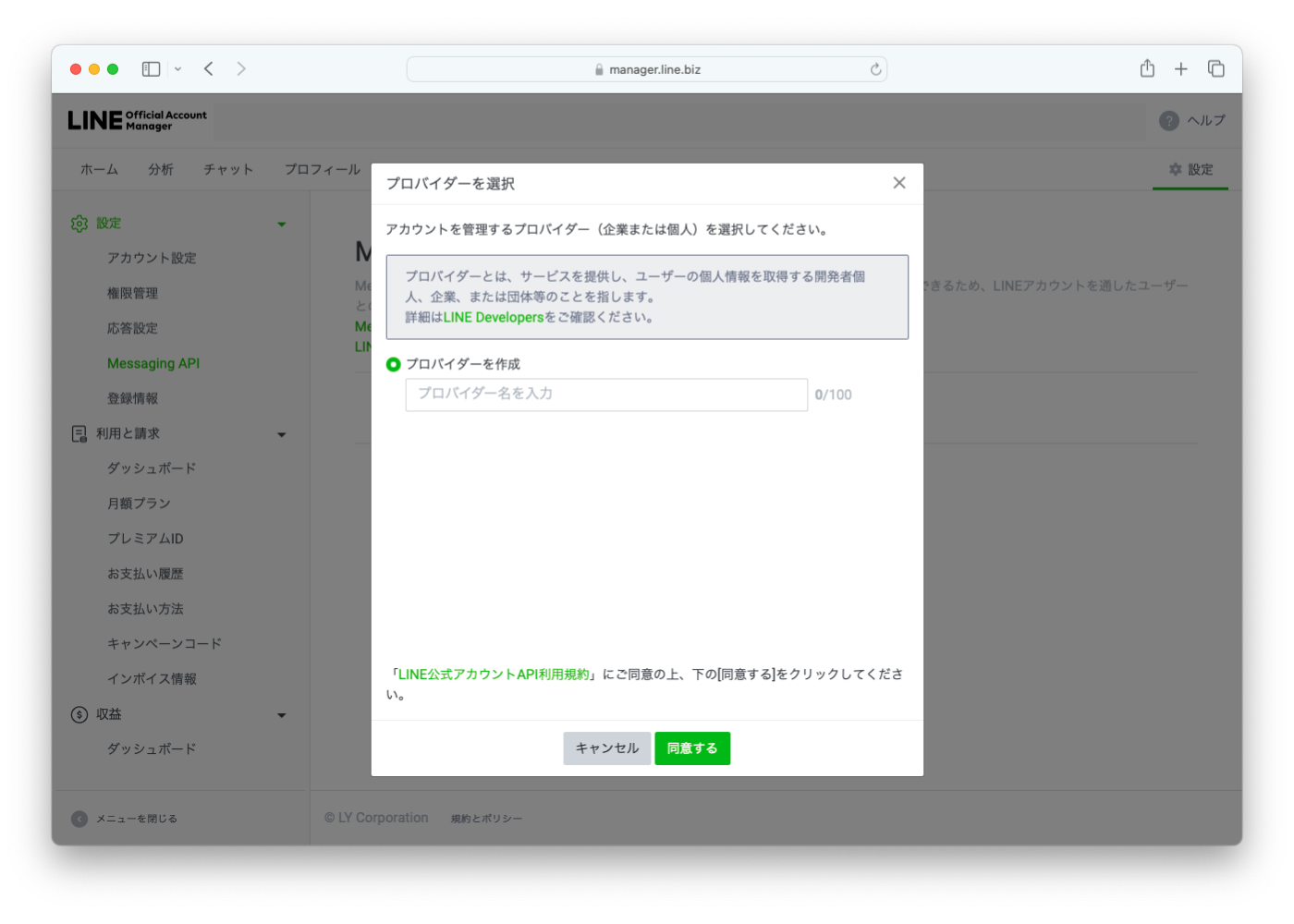Open the LINE Developers link in dialog
The height and width of the screenshot is (924, 1294).
(494, 317)
